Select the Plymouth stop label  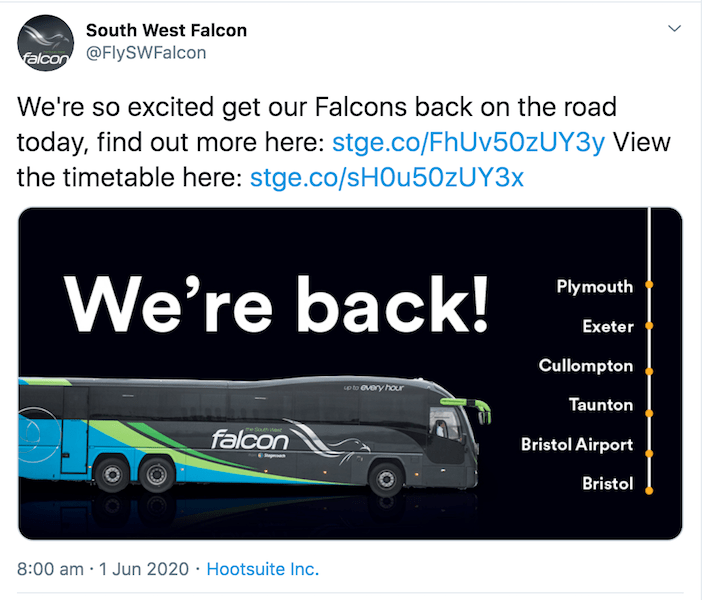click(594, 287)
